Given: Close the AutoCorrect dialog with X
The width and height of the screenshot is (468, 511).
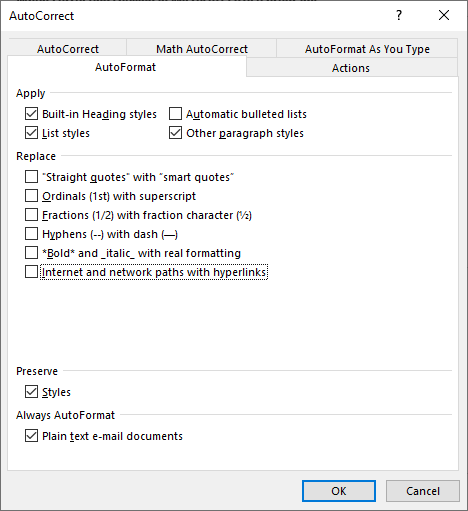Looking at the screenshot, I should (444, 15).
